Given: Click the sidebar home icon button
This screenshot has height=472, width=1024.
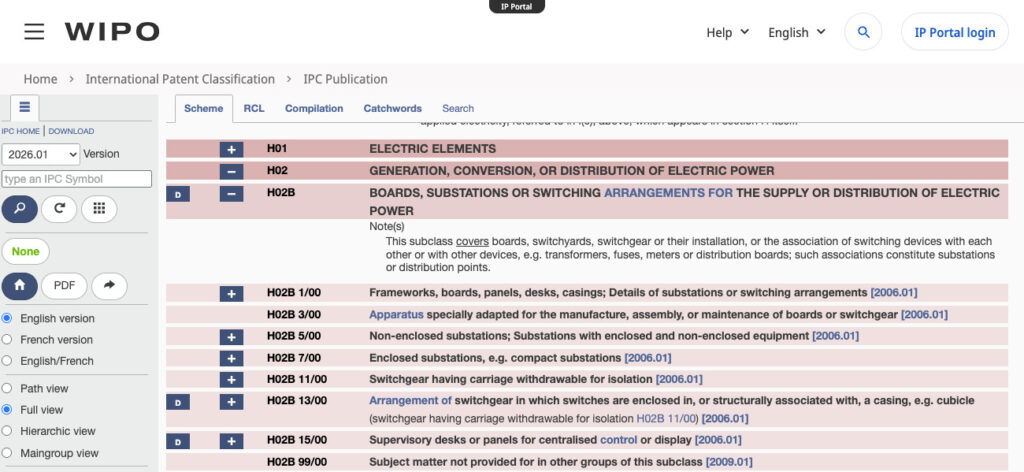Looking at the screenshot, I should [x=20, y=285].
